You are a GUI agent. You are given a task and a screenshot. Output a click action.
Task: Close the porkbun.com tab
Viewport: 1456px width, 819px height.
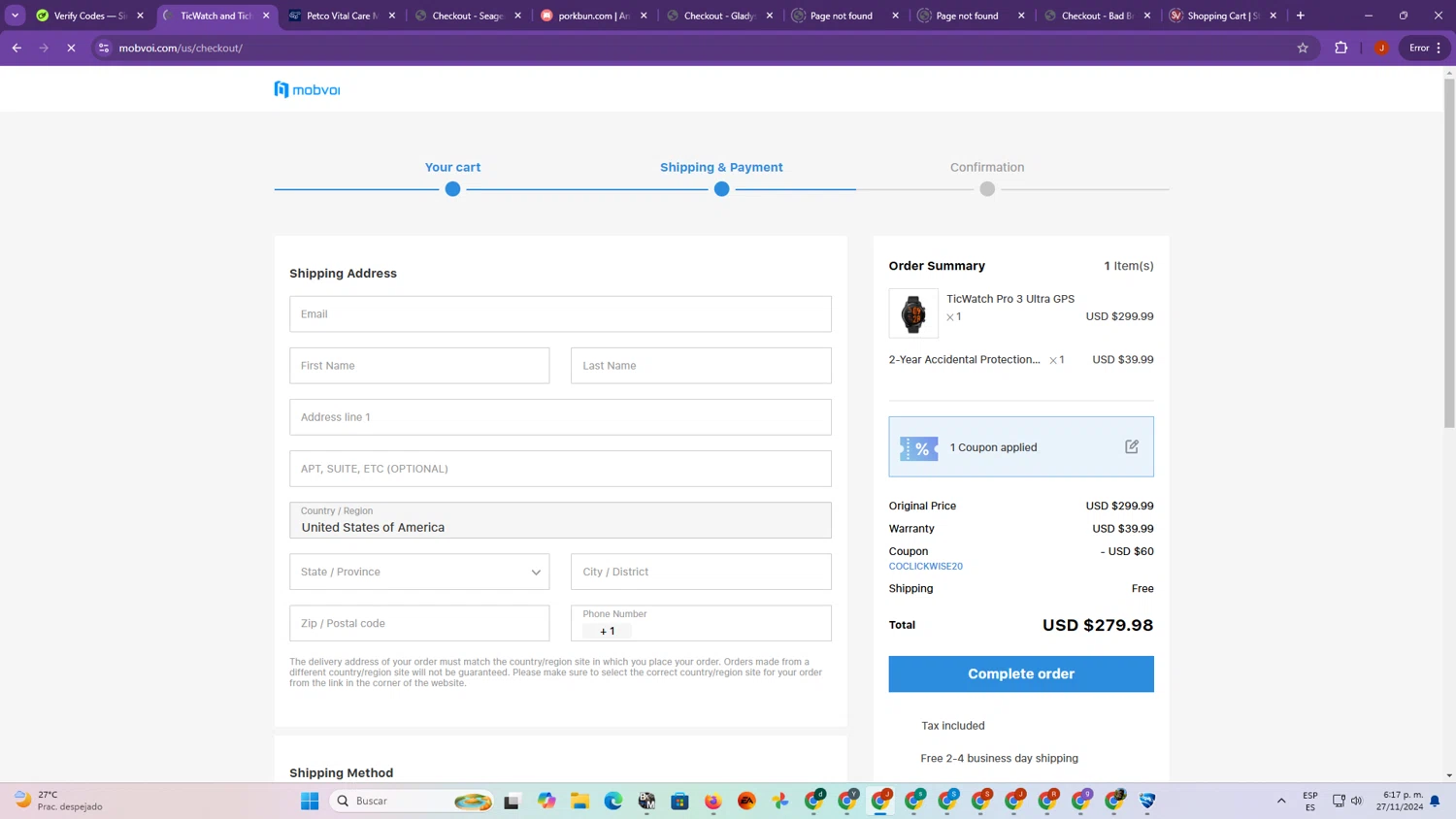pyautogui.click(x=644, y=16)
